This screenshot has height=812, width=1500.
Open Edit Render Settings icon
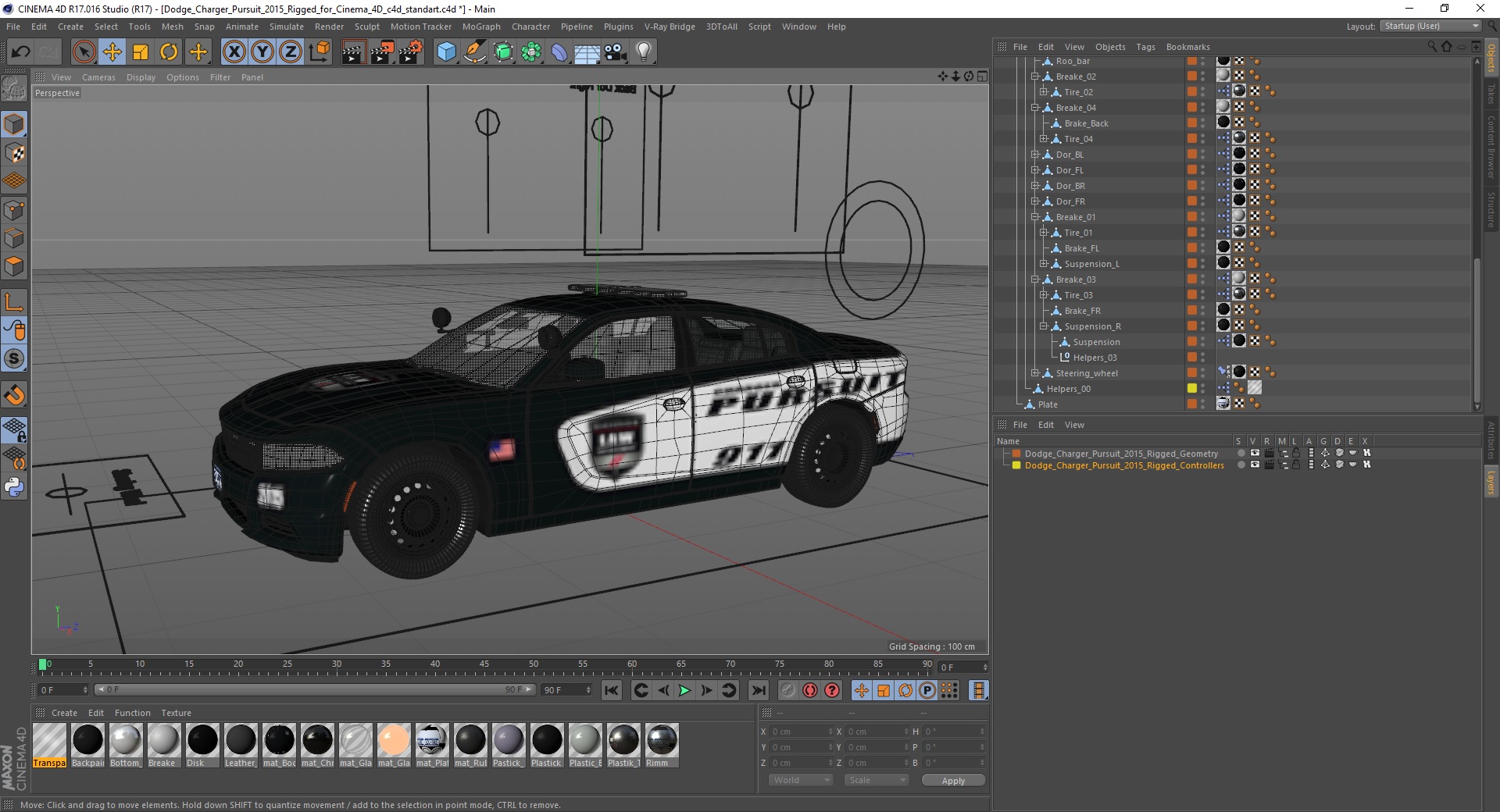pos(411,52)
